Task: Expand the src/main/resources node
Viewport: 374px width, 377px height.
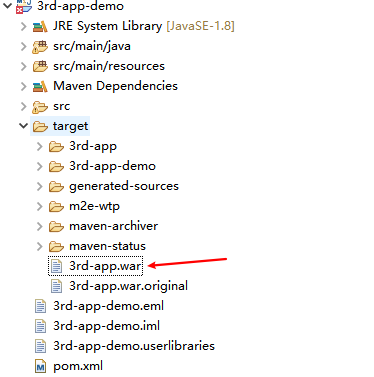Action: pos(23,66)
